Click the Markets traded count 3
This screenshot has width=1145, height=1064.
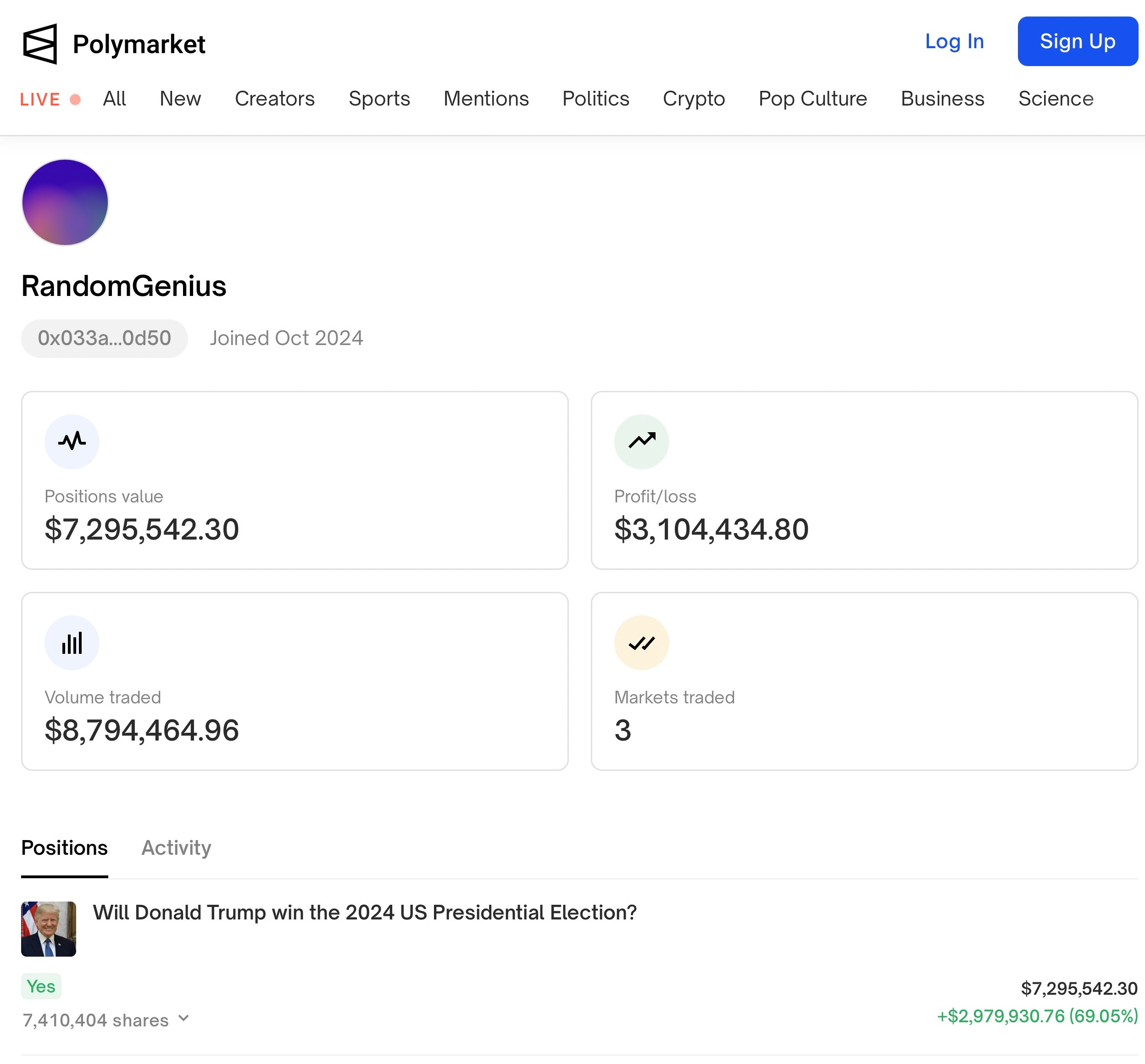[x=623, y=730]
